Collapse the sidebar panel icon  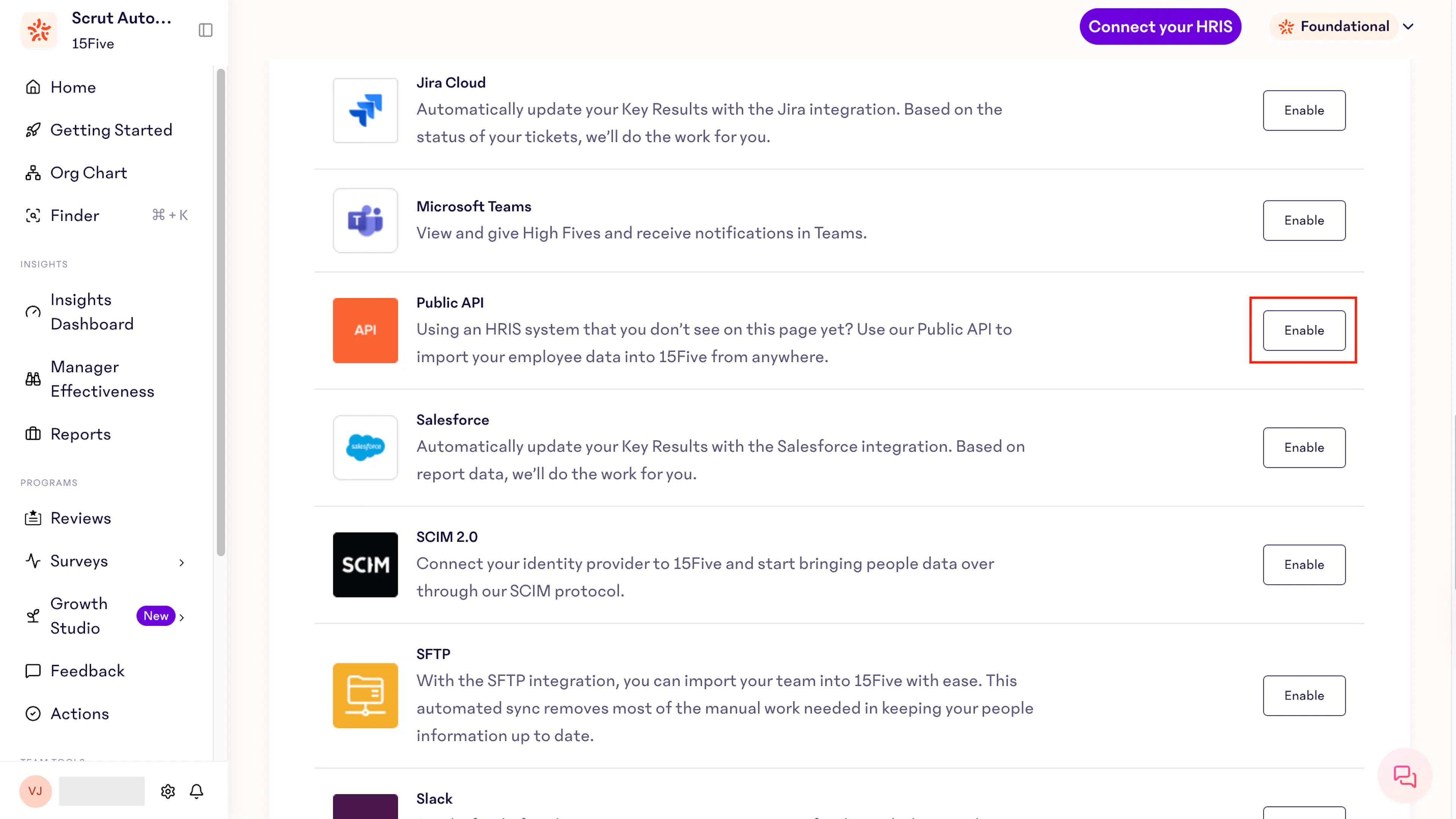point(206,30)
